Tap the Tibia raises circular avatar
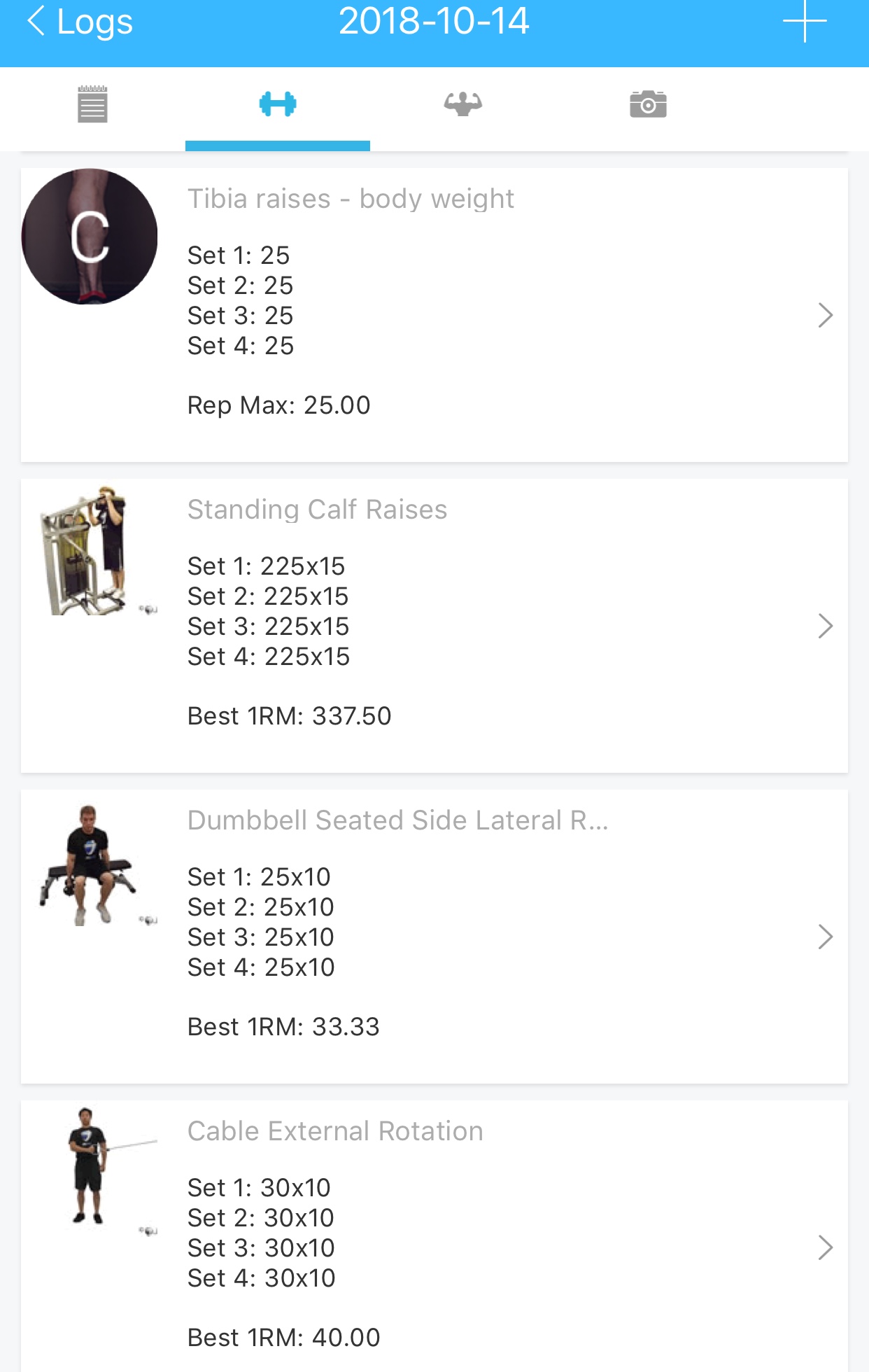Image resolution: width=869 pixels, height=1372 pixels. (90, 237)
